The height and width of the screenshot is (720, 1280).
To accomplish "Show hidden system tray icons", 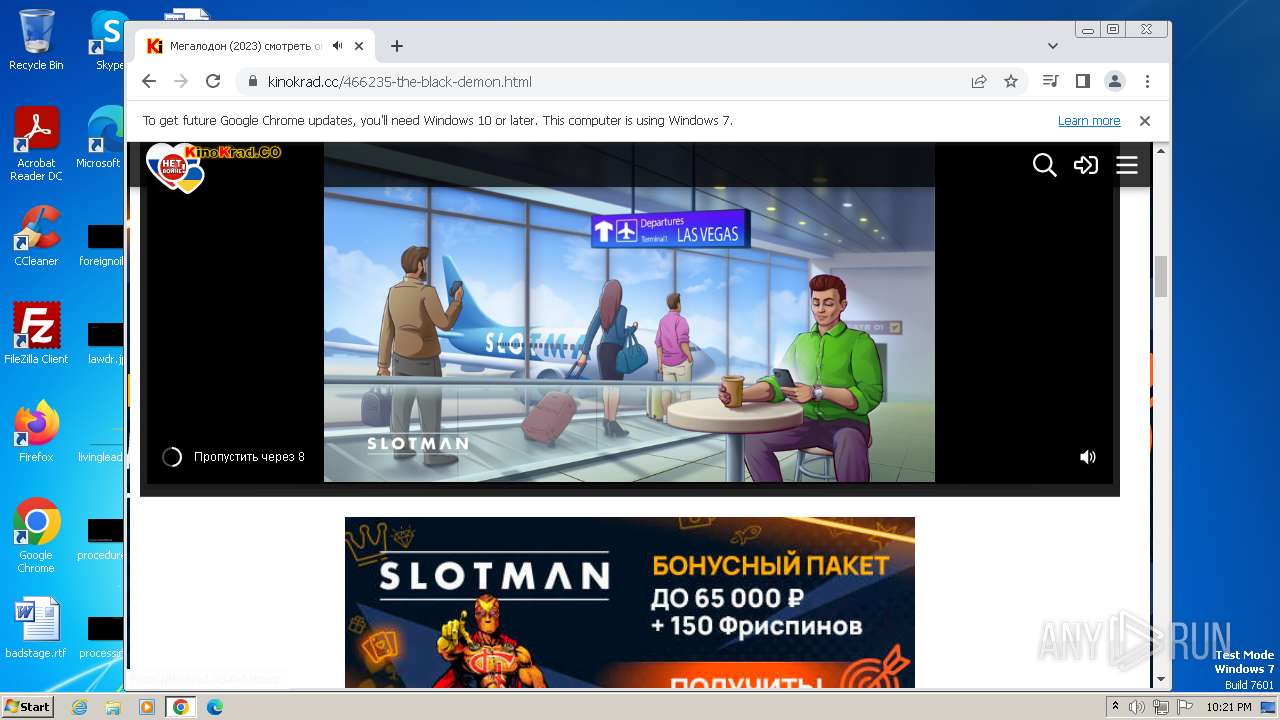I will [x=1115, y=707].
